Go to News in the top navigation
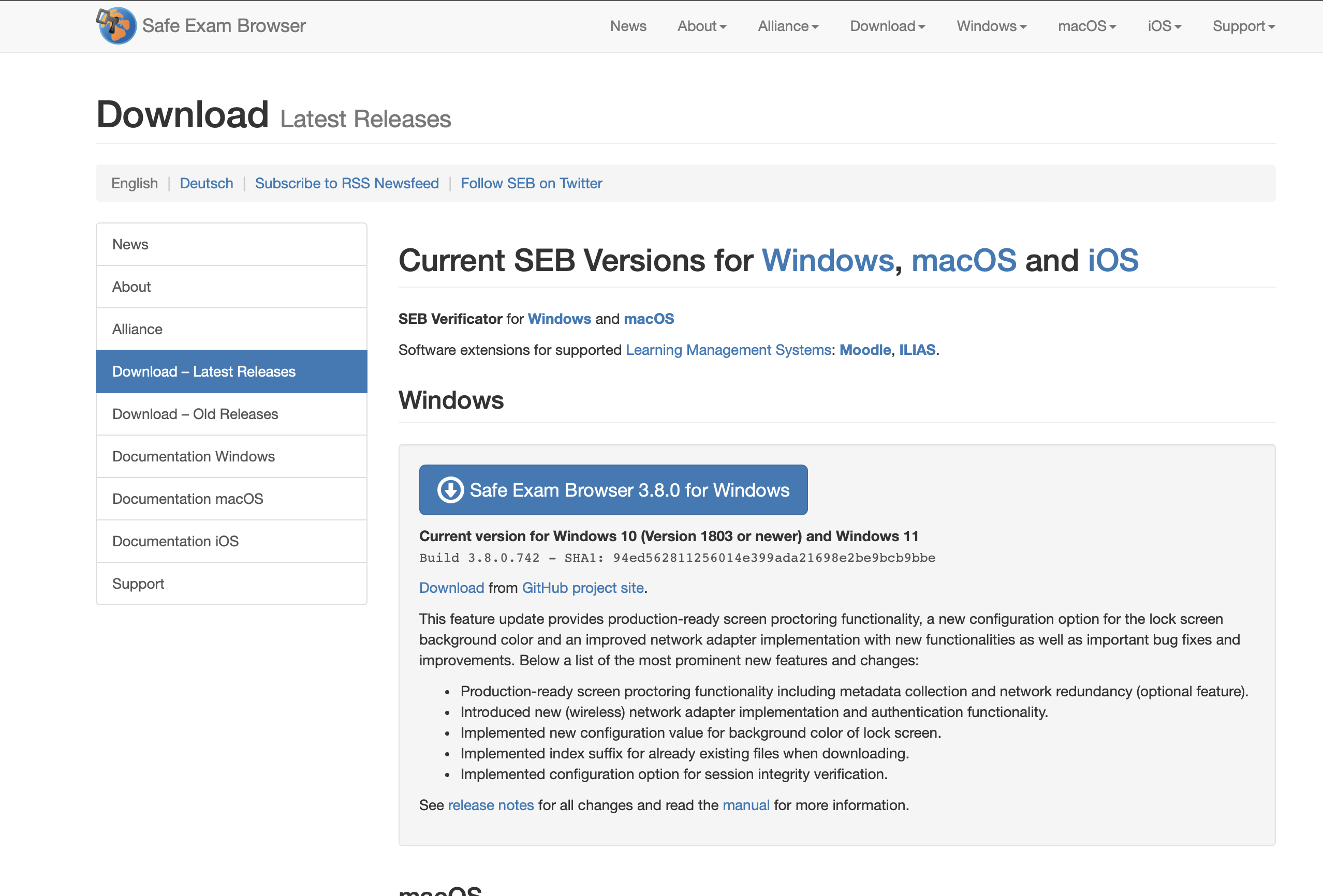 tap(628, 26)
